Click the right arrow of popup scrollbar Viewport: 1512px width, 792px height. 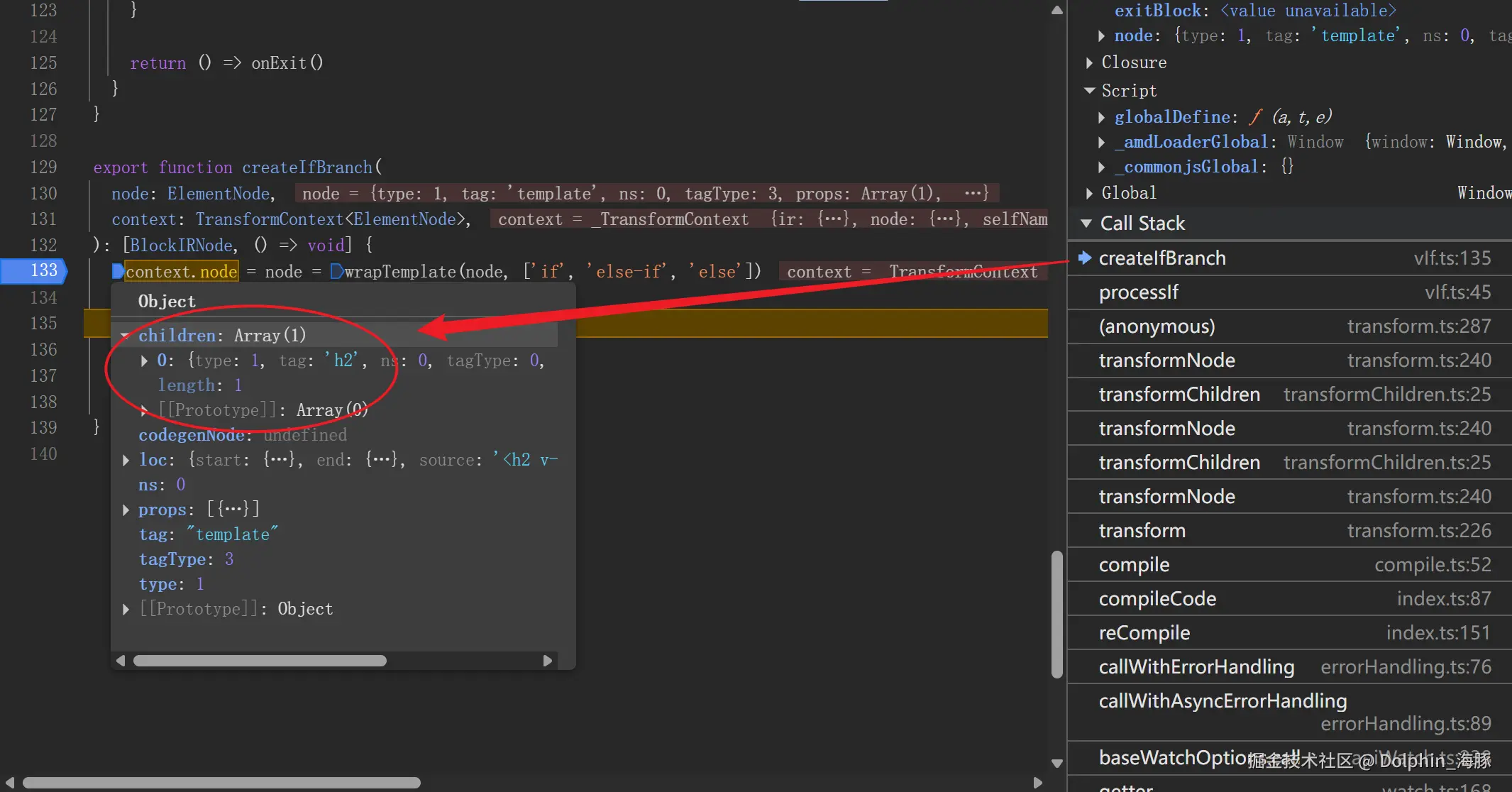[x=547, y=661]
